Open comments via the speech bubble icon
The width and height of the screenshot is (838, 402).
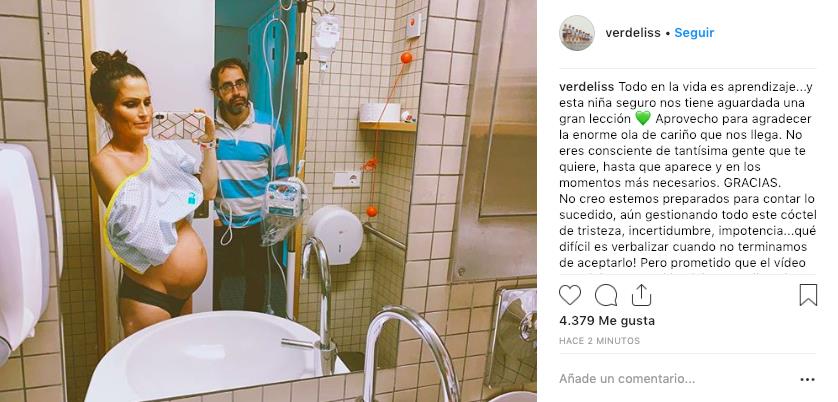click(x=606, y=295)
